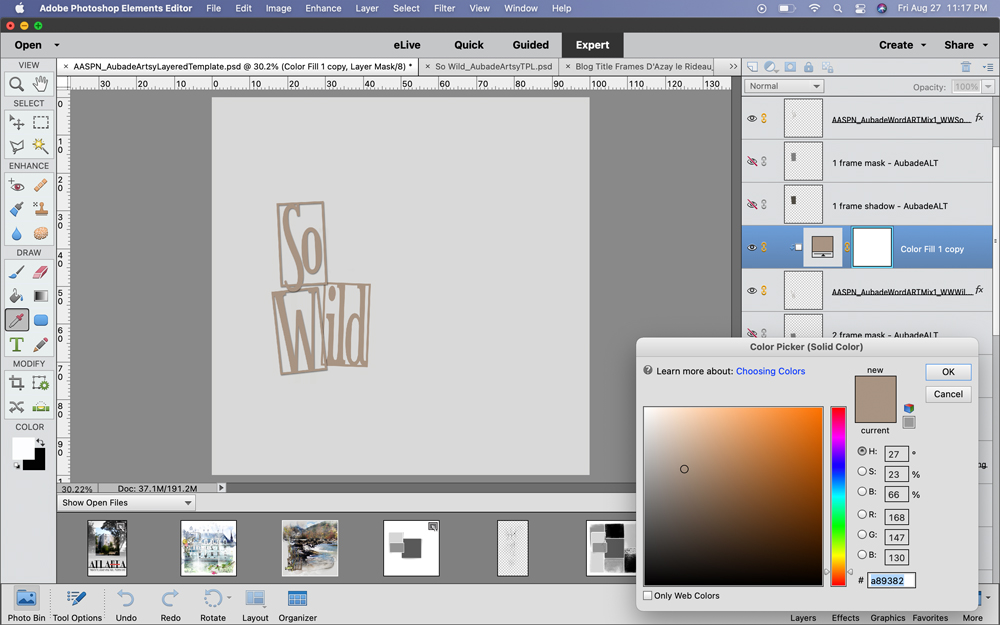Cancel the Color Picker dialog
The image size is (1000, 625).
(948, 394)
